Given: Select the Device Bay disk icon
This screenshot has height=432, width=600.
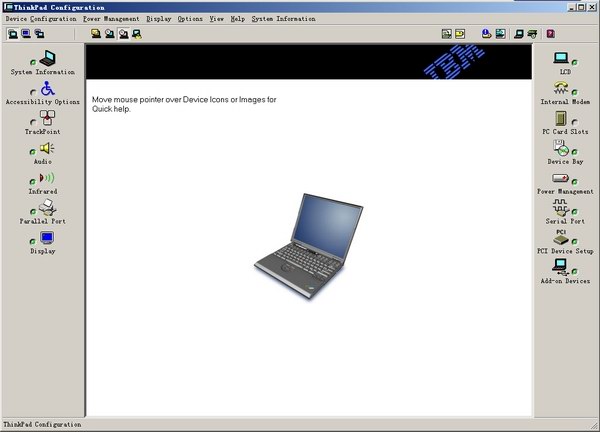Looking at the screenshot, I should [560, 148].
